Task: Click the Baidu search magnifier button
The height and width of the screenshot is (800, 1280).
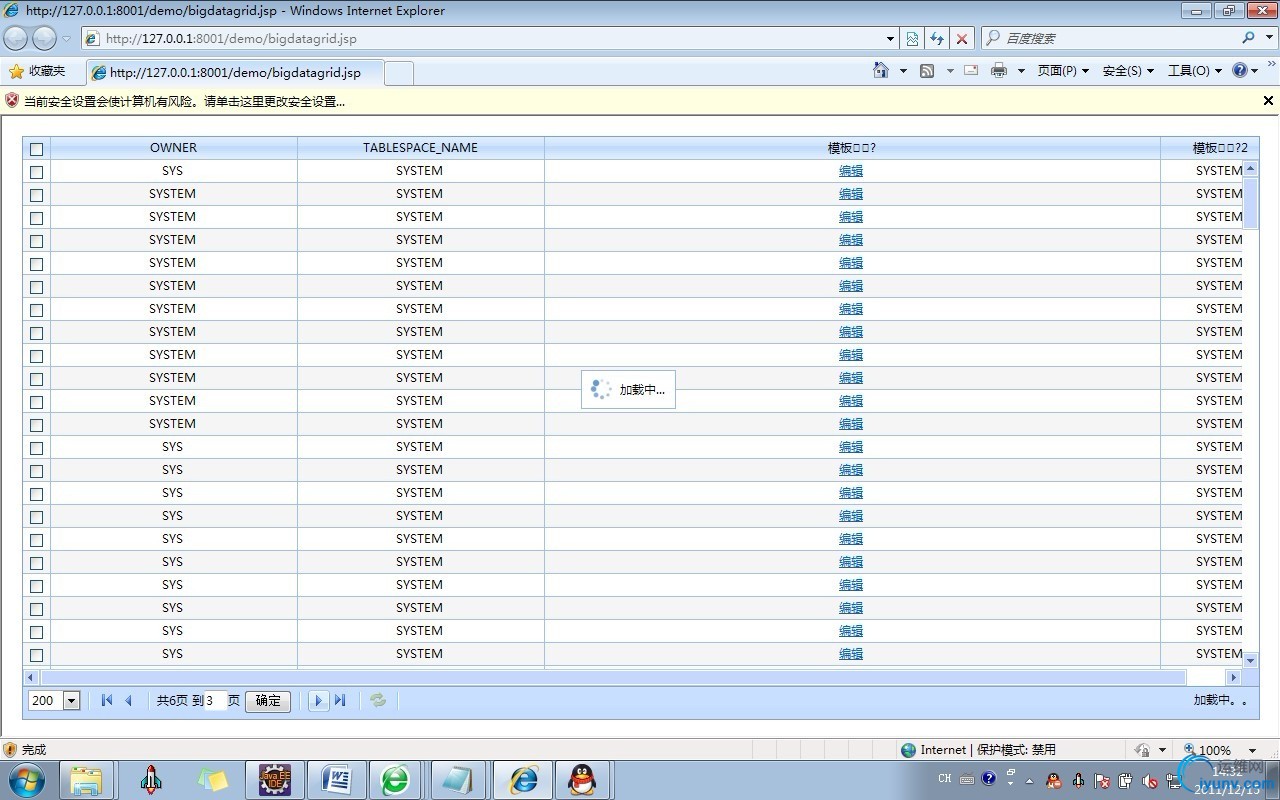Action: tap(1248, 38)
